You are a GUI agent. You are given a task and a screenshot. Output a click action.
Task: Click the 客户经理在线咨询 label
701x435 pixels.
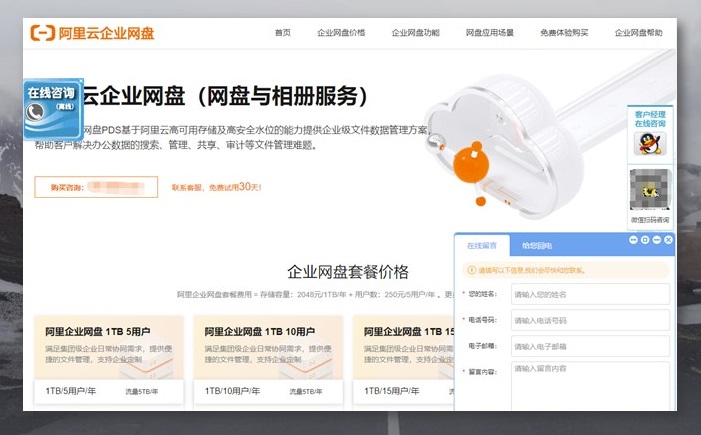coord(650,119)
